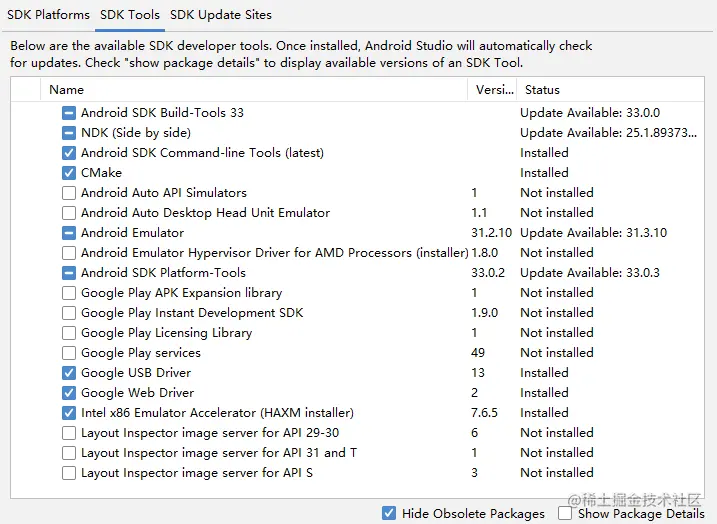Toggle NDK (Side by side) checkbox
The width and height of the screenshot is (717, 524).
pos(69,133)
